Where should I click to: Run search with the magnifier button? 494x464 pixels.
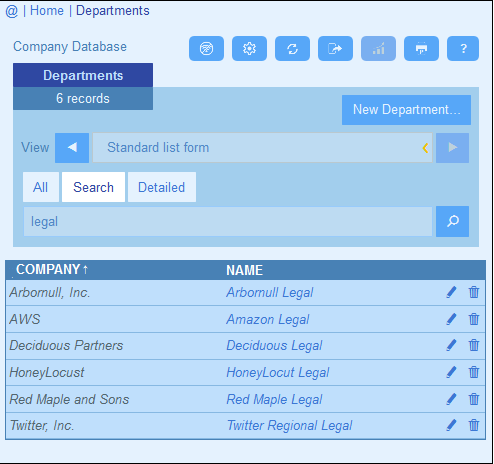(452, 221)
